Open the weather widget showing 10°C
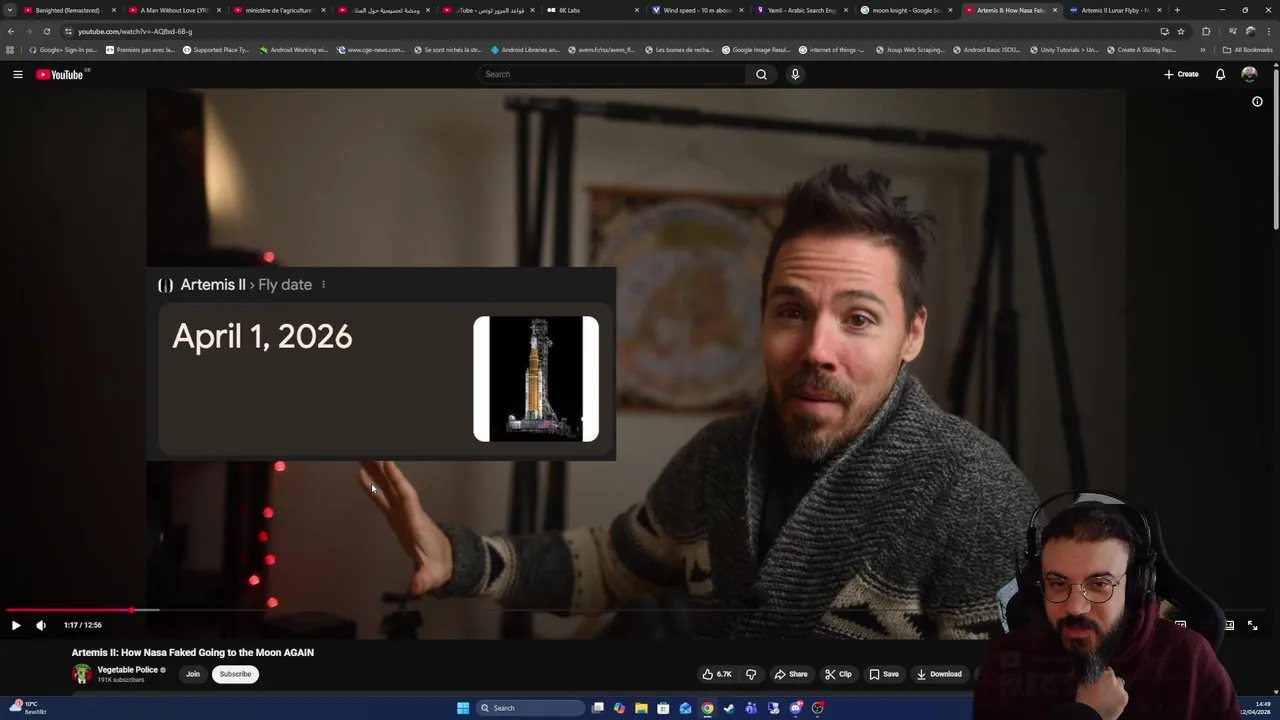Screen dimensions: 1280x720 [x=28, y=708]
